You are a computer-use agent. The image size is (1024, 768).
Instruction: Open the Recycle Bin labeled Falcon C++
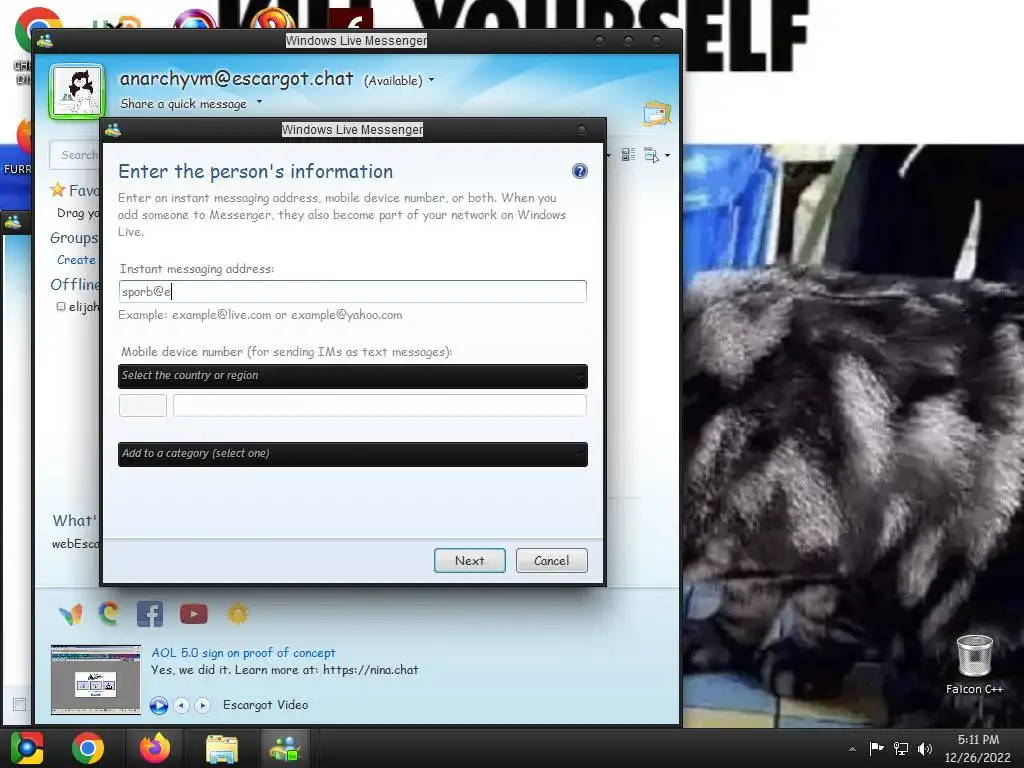(974, 664)
